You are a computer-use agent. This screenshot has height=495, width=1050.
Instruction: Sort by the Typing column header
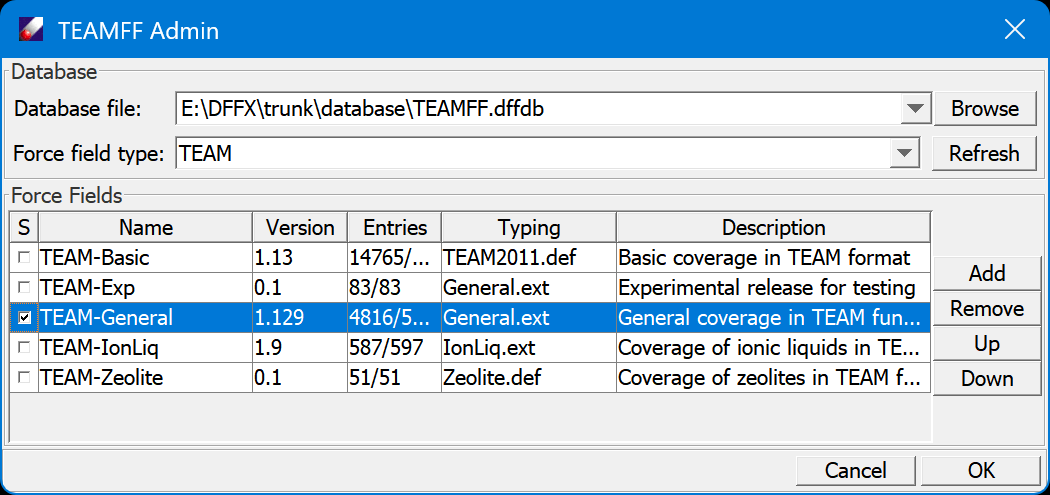click(529, 228)
